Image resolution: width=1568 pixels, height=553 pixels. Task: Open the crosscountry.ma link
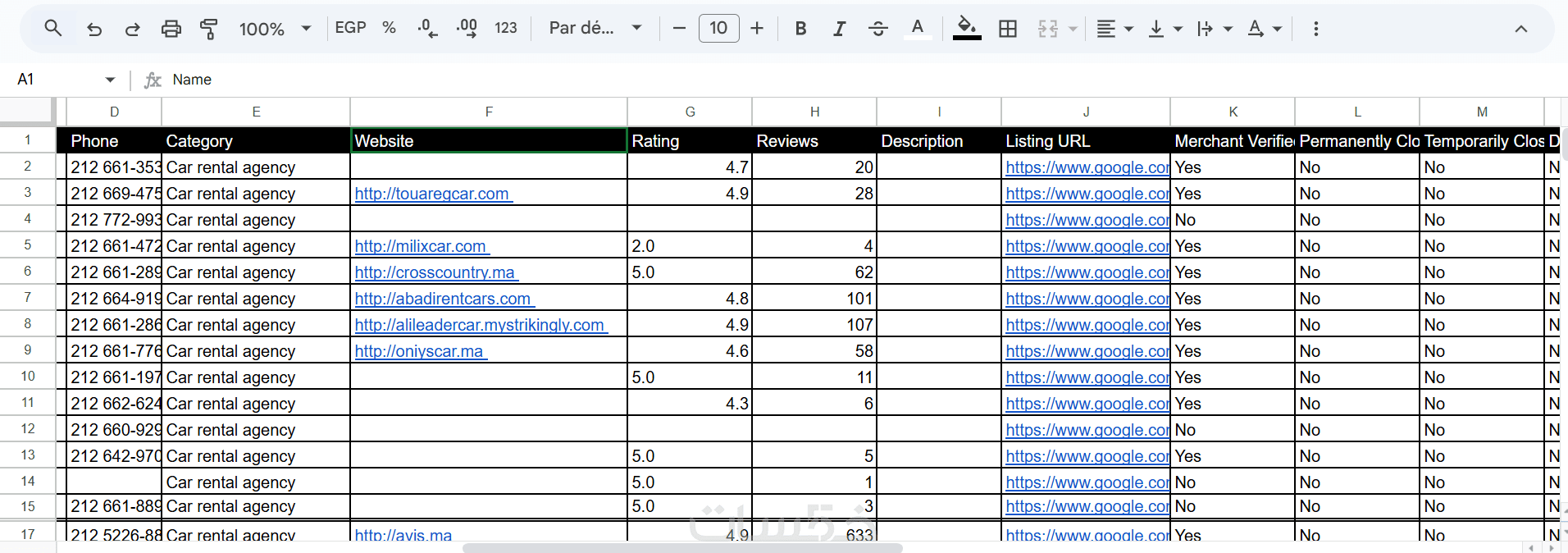(x=435, y=272)
